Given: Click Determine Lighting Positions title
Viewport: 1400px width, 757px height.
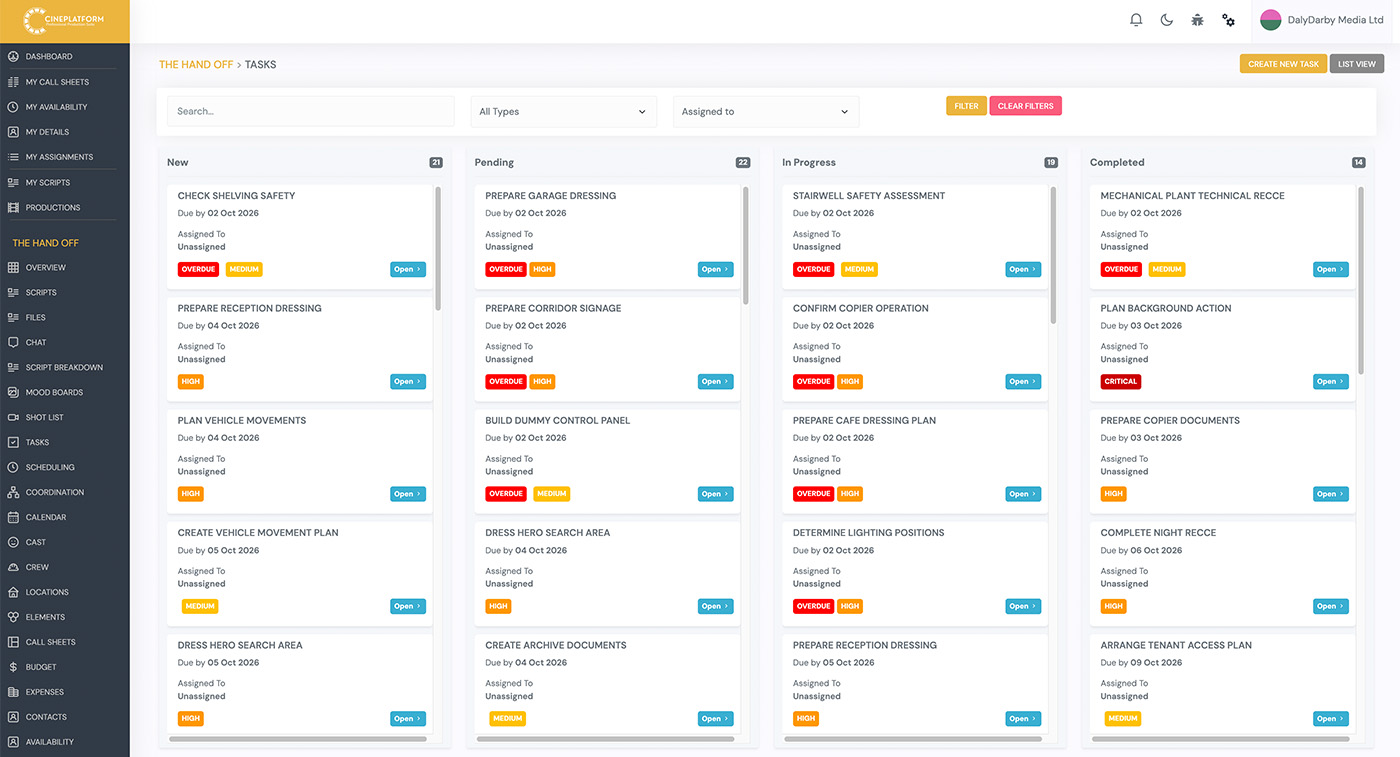Looking at the screenshot, I should pyautogui.click(x=868, y=533).
